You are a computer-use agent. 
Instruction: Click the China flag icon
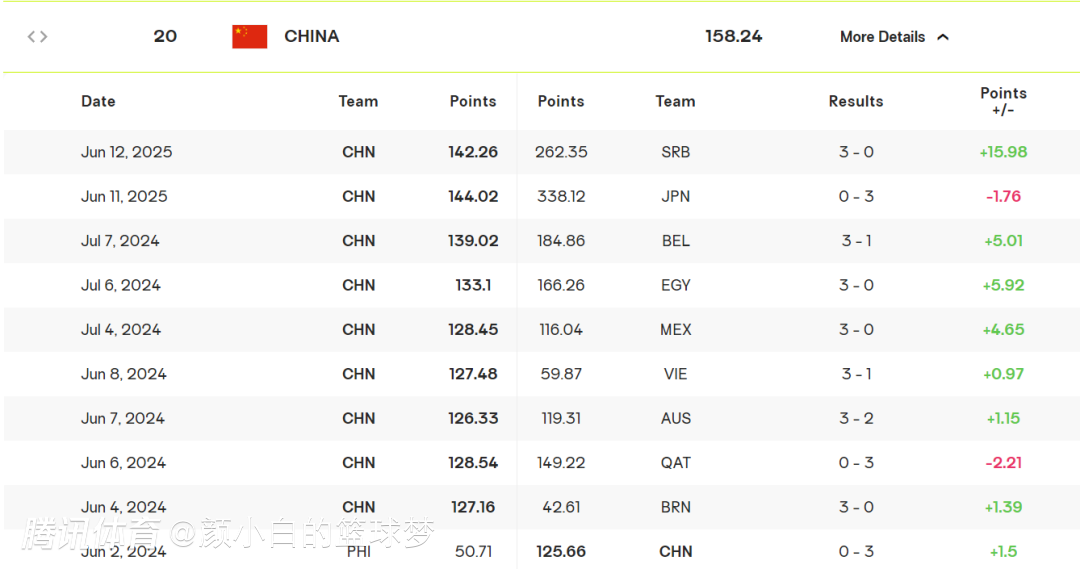(249, 37)
